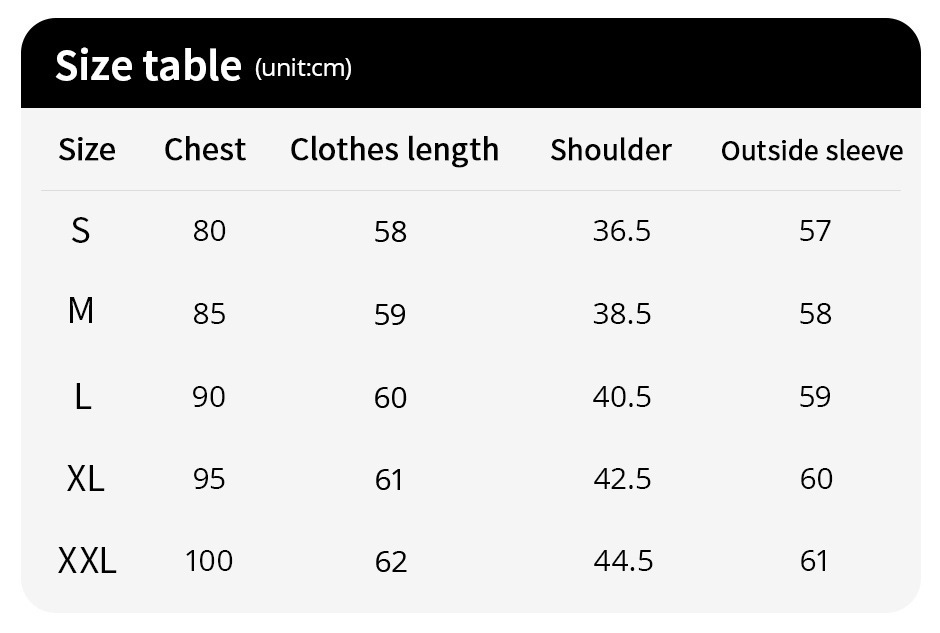Click outside sleeve value 57

[x=815, y=231]
